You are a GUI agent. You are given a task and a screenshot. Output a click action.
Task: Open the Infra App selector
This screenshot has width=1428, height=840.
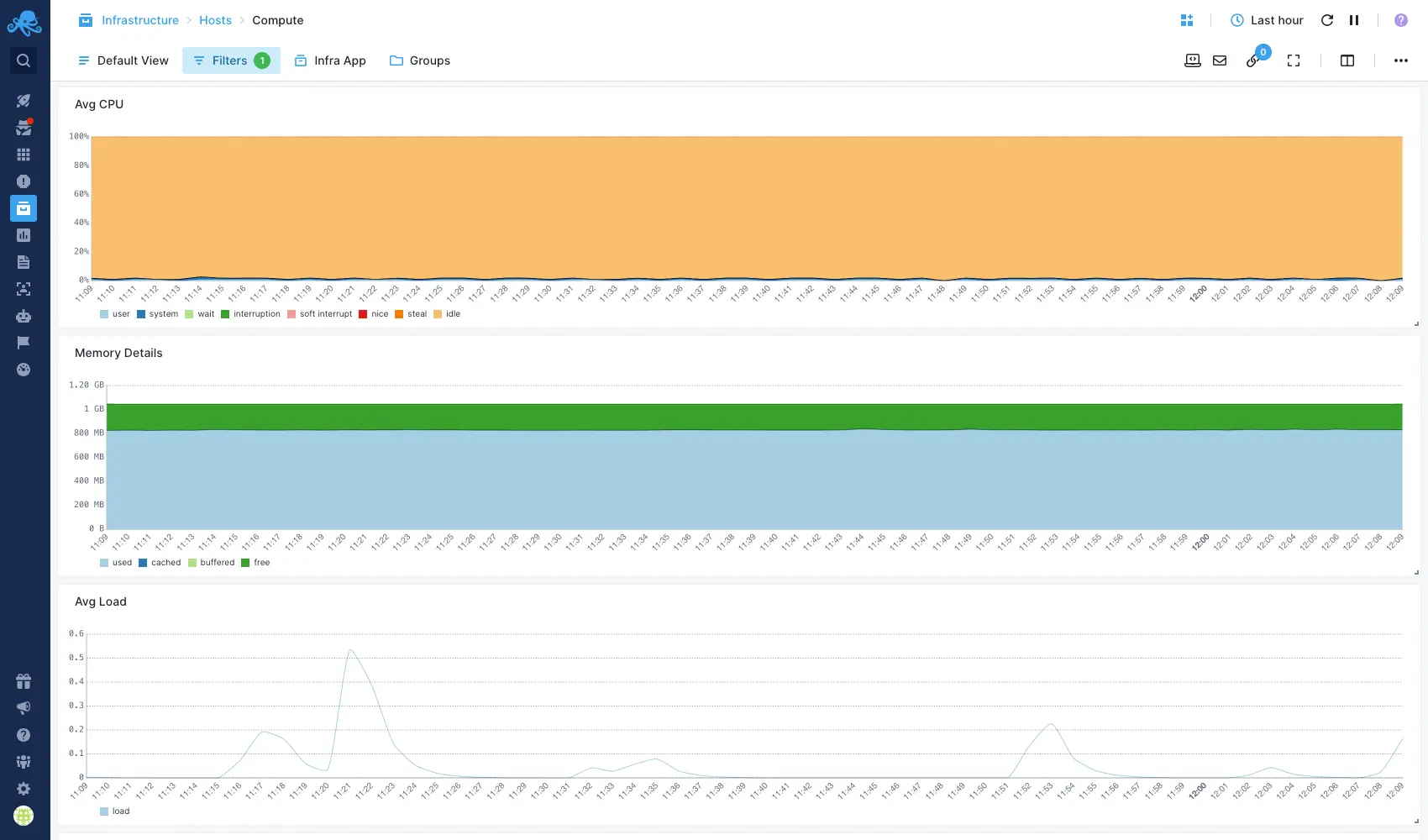click(330, 60)
